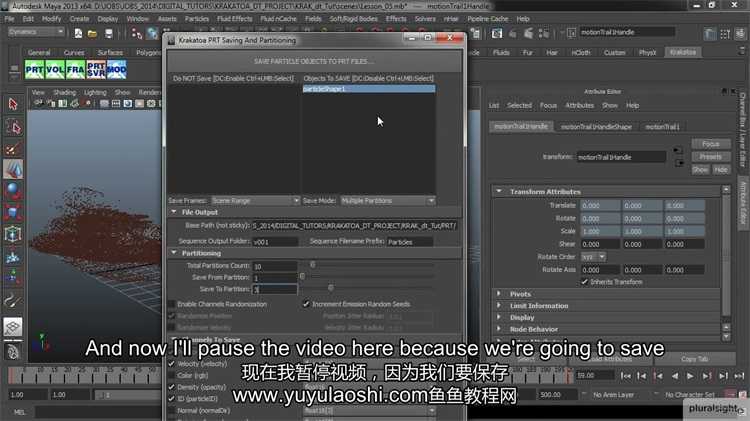Image resolution: width=750 pixels, height=421 pixels.
Task: Select the Universal Manipulator tool
Action: click(x=13, y=234)
